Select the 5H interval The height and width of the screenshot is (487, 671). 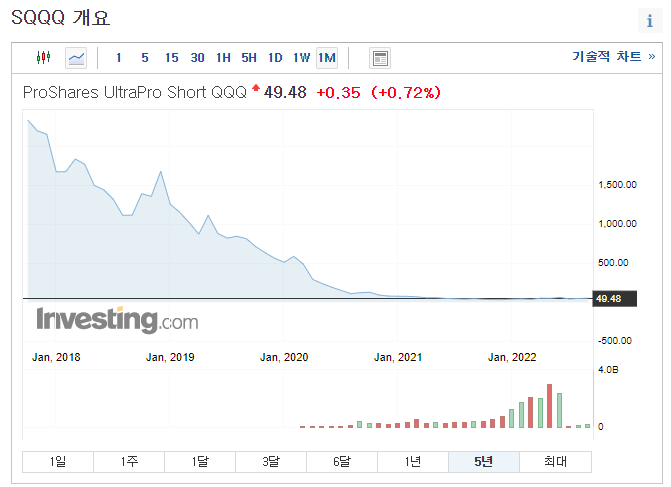(x=249, y=58)
